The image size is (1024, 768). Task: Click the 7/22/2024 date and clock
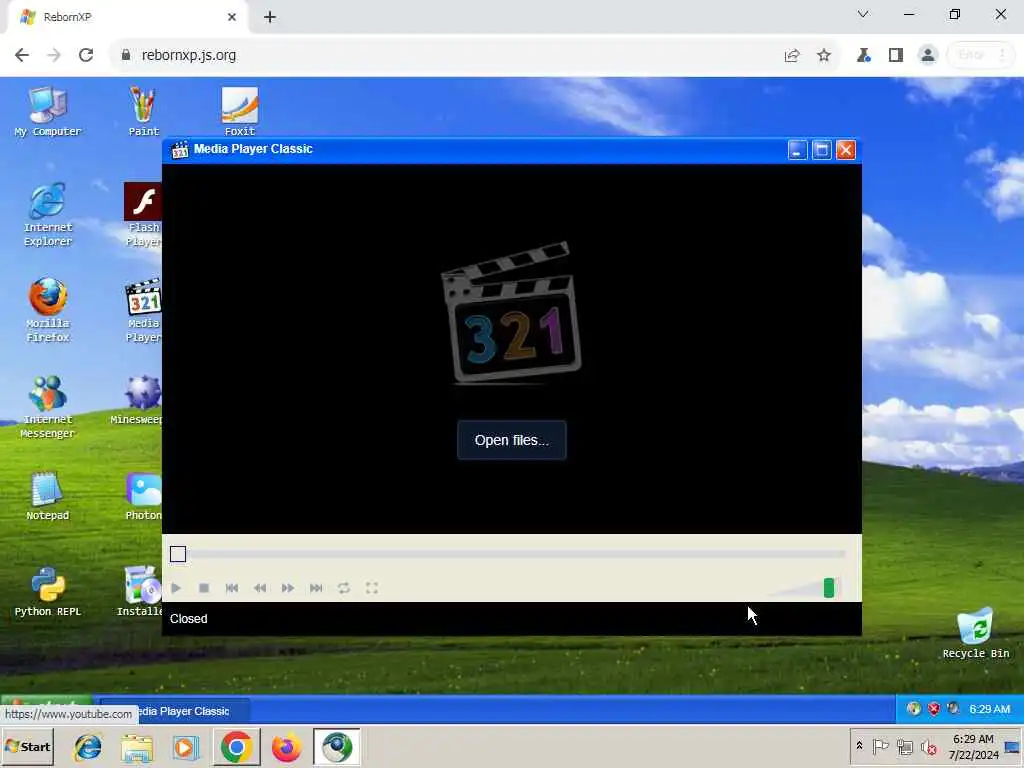pos(973,746)
